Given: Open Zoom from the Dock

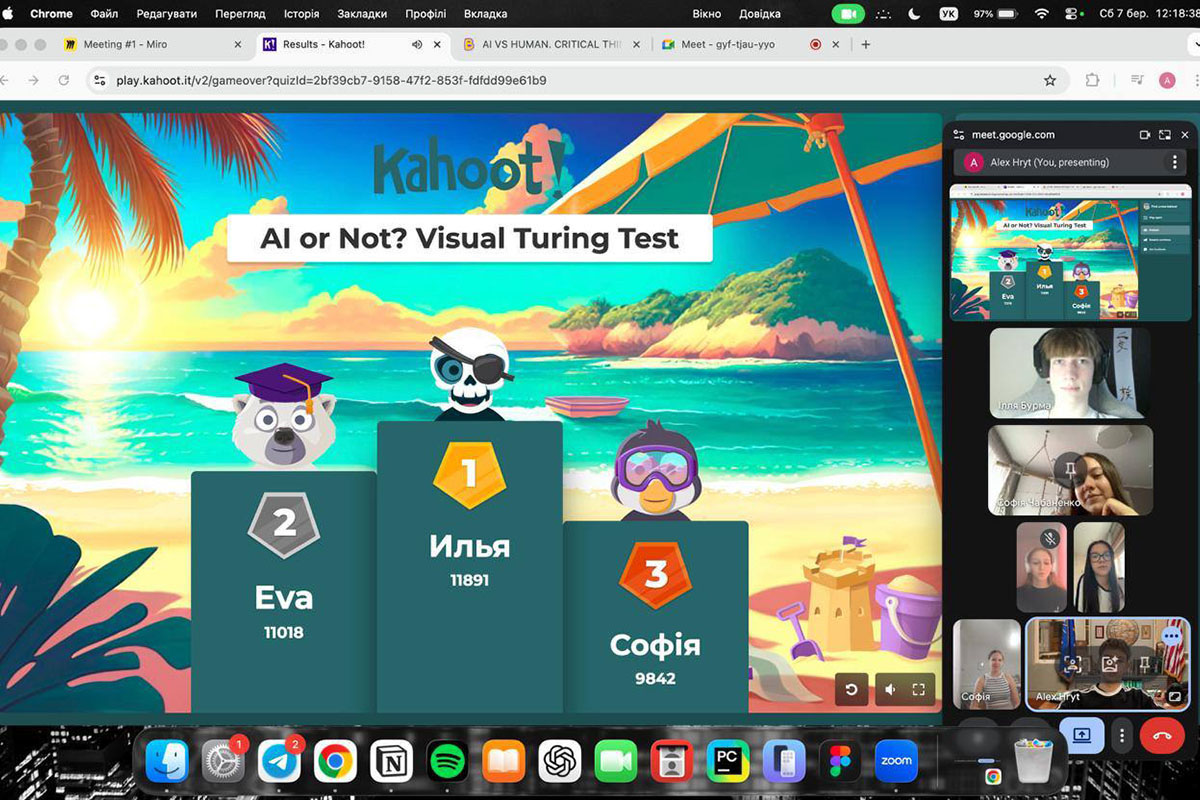Looking at the screenshot, I should (896, 762).
